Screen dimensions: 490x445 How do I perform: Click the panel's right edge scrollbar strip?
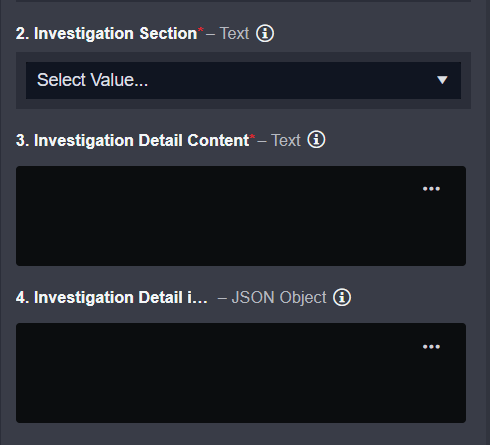point(488,222)
